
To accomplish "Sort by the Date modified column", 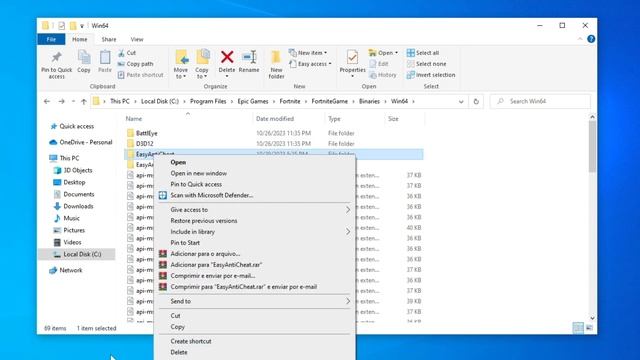I will pos(275,119).
